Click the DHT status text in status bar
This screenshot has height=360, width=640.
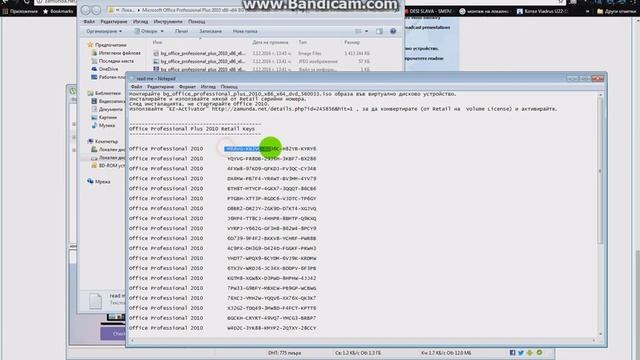point(284,353)
